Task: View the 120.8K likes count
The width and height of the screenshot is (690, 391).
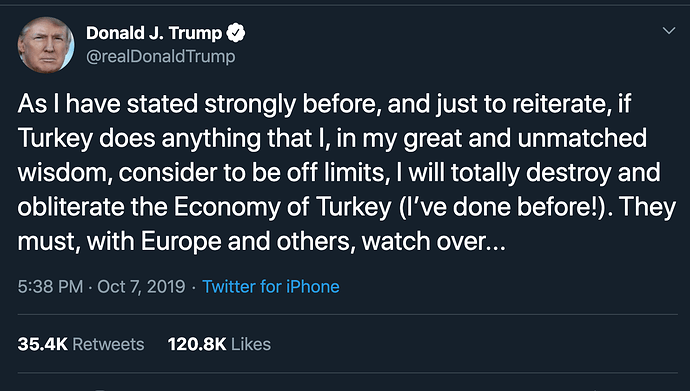Action: point(197,344)
